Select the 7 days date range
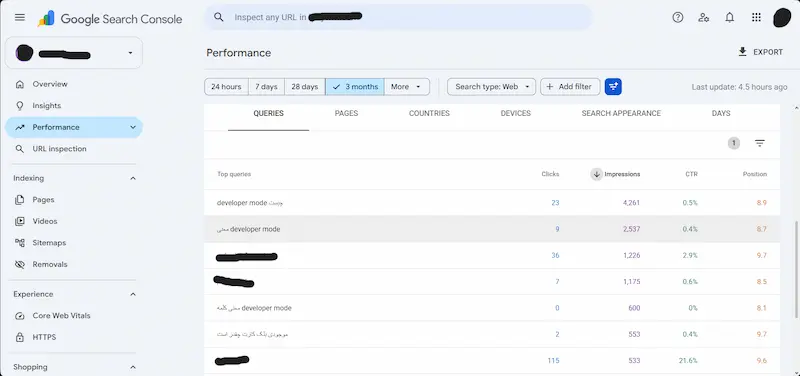 click(266, 87)
